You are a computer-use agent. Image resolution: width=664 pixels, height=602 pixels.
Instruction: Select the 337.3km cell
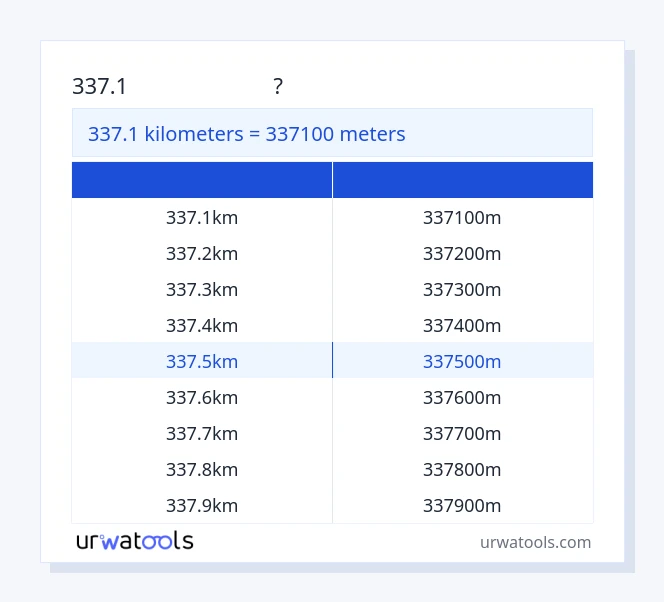[202, 289]
